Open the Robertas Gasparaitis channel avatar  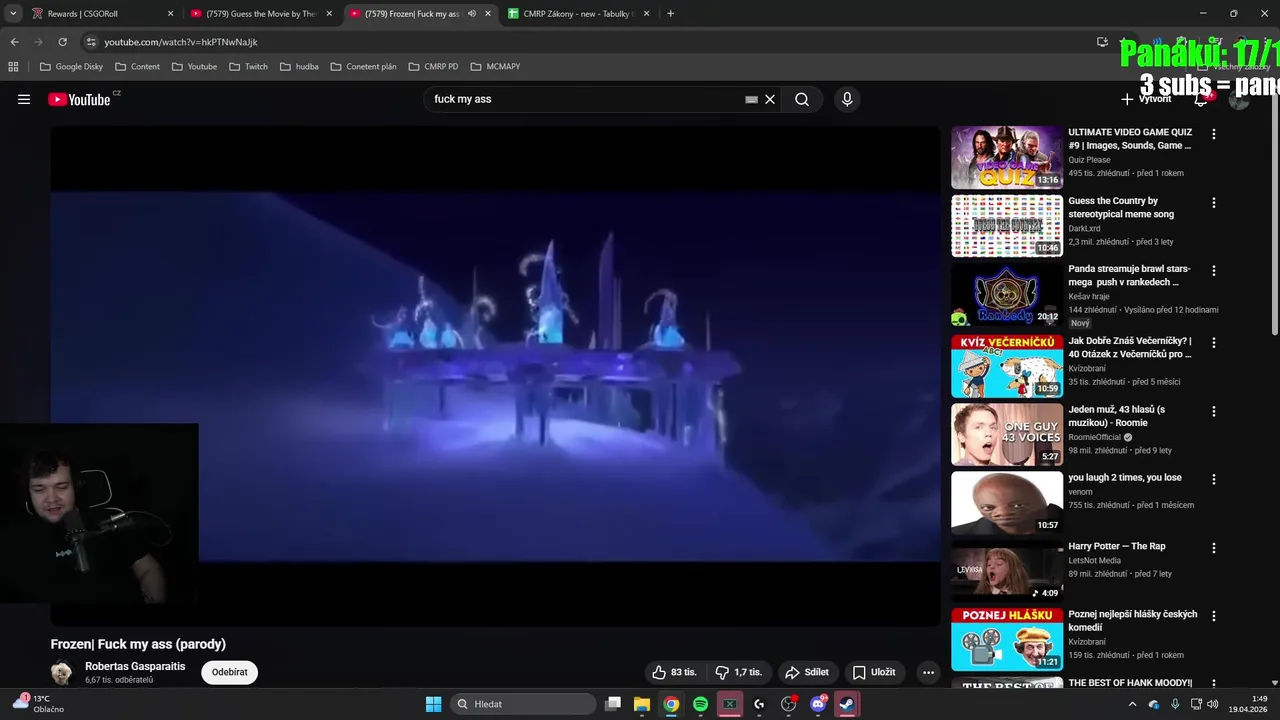point(62,672)
